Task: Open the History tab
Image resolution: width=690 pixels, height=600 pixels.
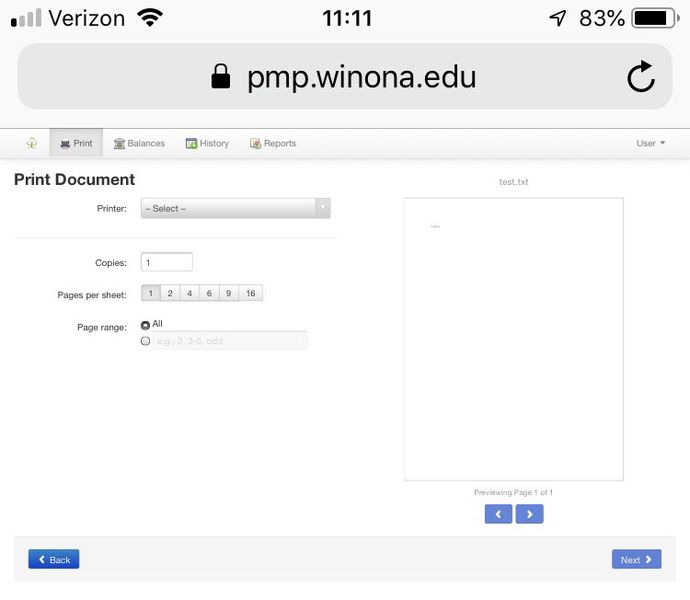Action: (207, 143)
